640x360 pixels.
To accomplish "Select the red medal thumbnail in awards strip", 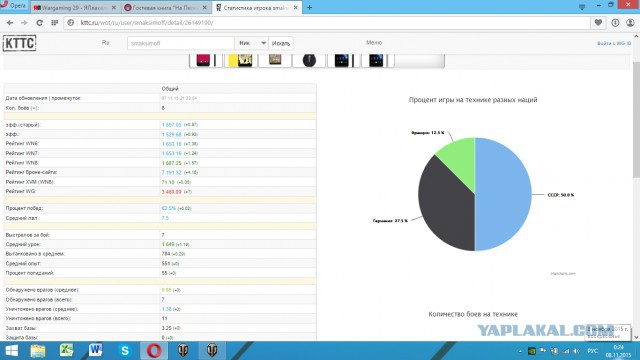I will [x=203, y=60].
